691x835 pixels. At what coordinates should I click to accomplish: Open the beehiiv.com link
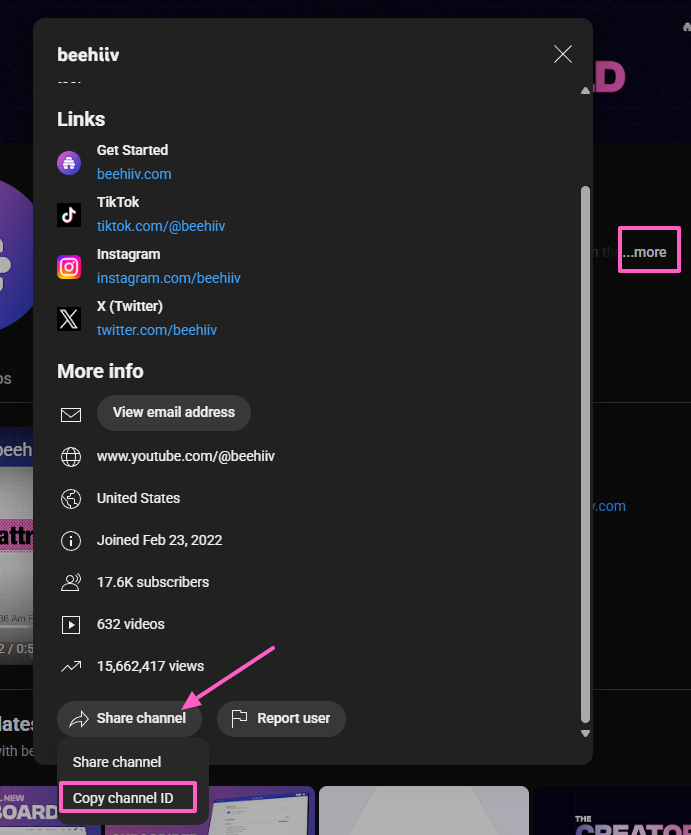(x=134, y=174)
